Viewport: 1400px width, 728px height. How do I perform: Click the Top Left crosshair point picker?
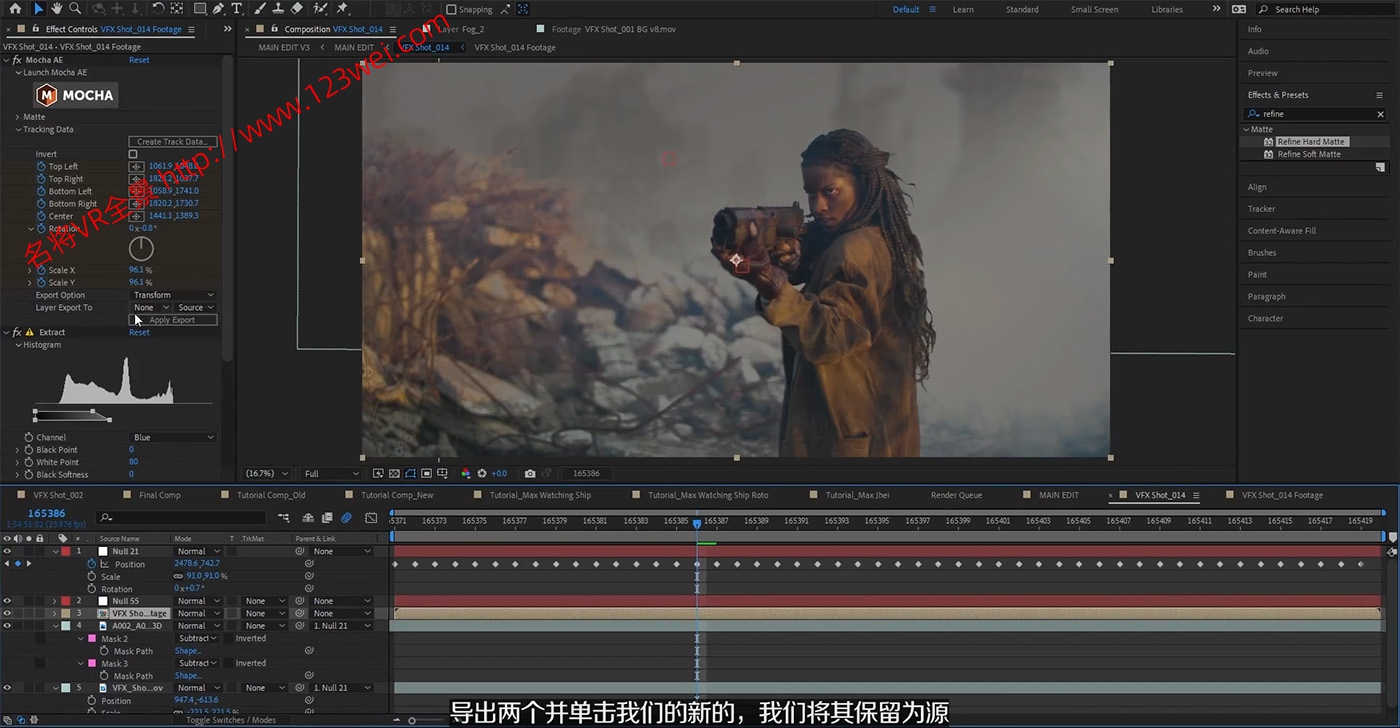(135, 166)
